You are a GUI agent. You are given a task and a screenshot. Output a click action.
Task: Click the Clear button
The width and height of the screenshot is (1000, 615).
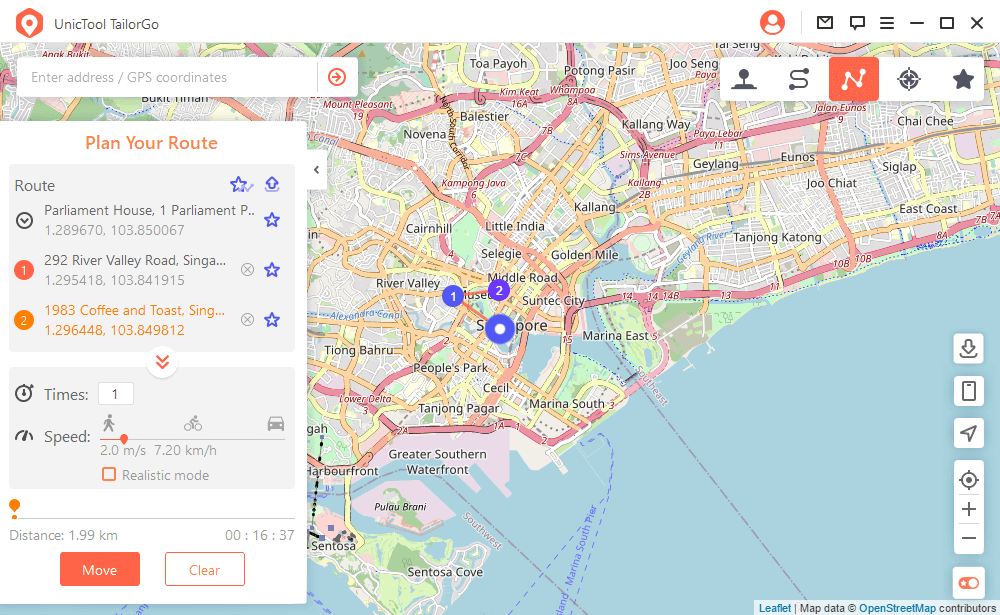click(205, 569)
